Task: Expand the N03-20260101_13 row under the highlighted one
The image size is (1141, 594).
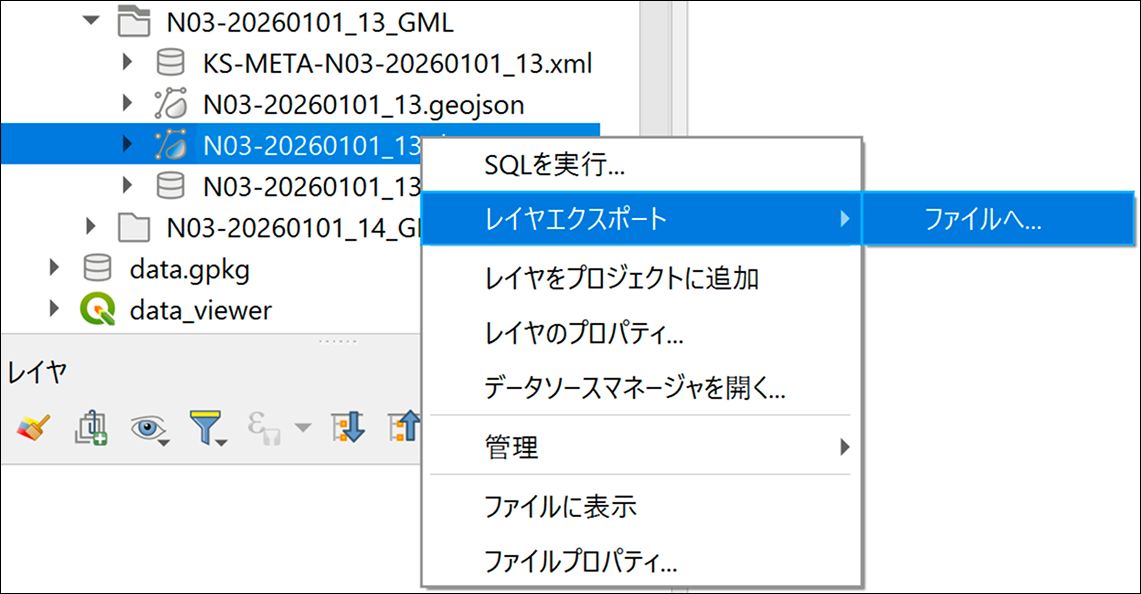Action: (x=127, y=186)
